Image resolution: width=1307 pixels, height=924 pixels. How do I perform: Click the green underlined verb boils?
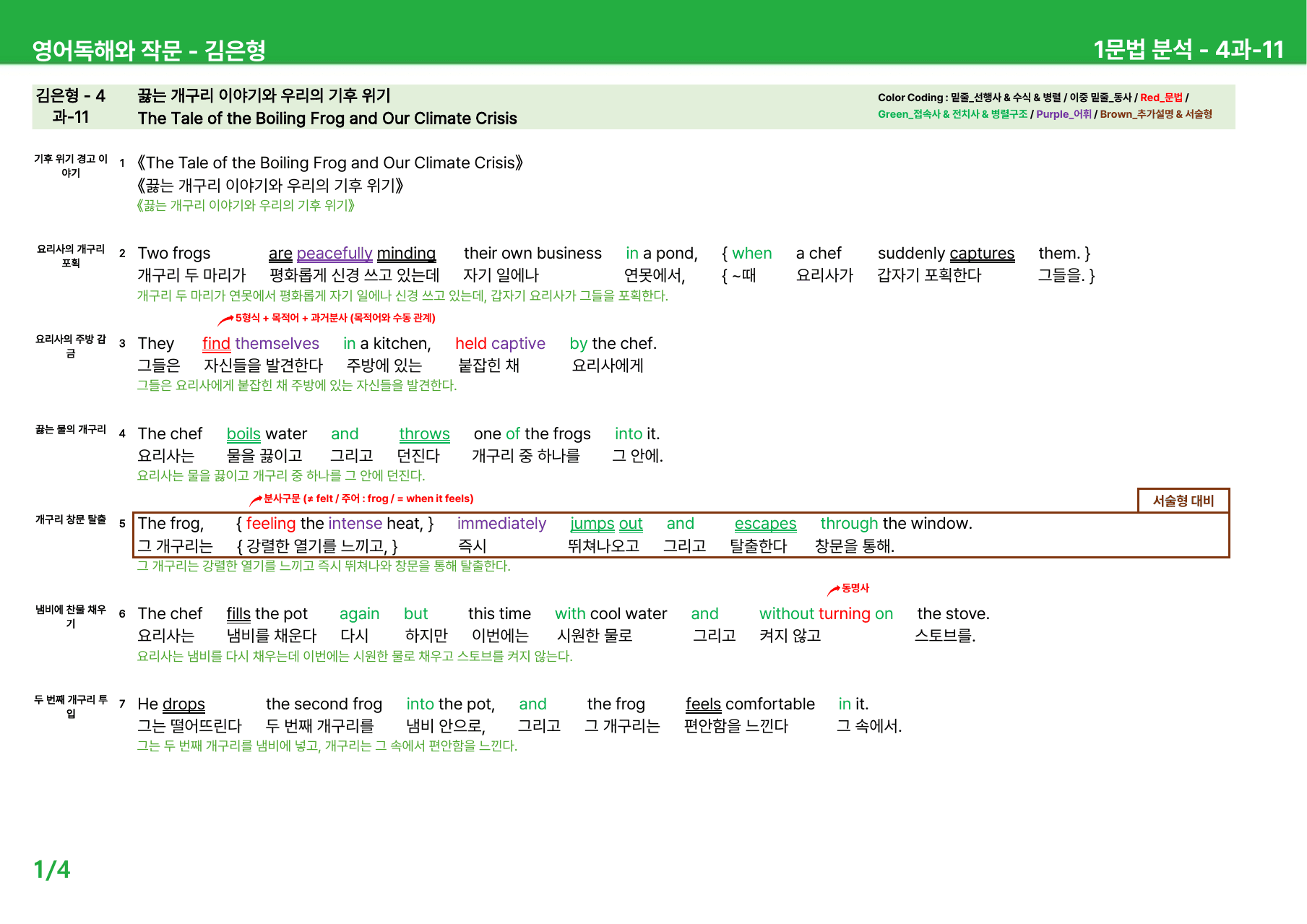coord(243,434)
